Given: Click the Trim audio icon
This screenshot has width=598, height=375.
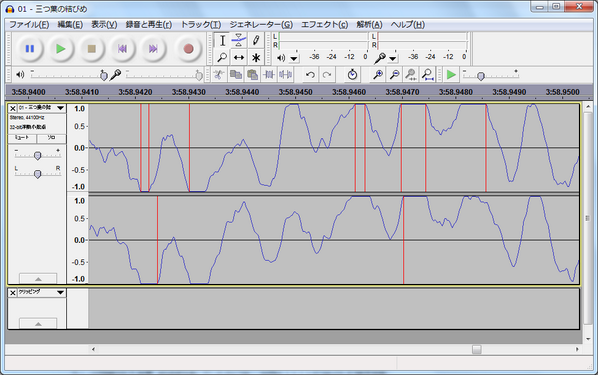Looking at the screenshot, I should 269,75.
